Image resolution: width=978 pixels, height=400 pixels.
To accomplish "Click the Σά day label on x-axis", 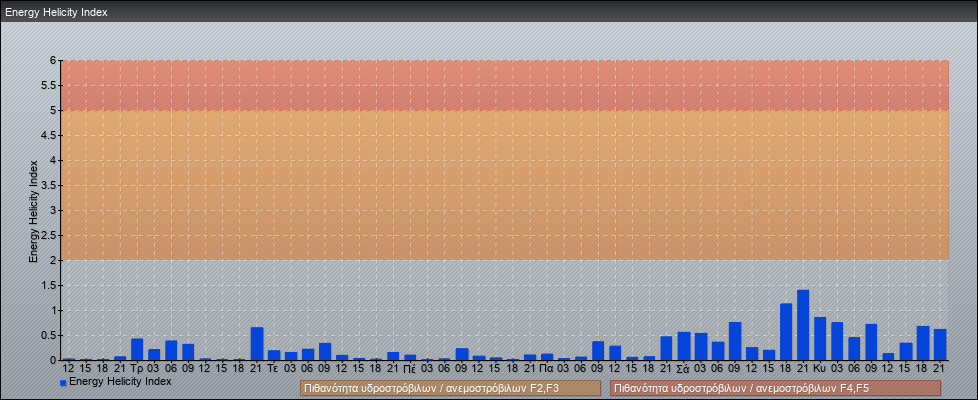I will 683,368.
